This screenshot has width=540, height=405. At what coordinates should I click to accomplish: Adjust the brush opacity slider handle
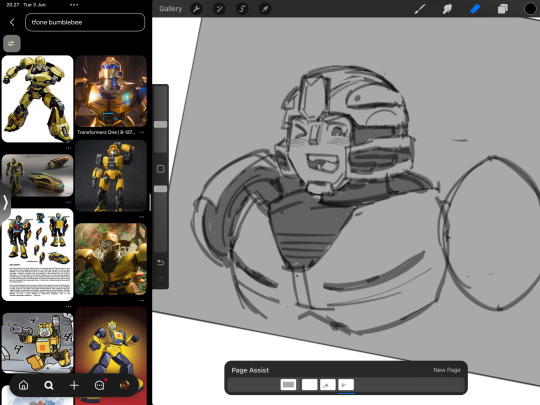coord(160,189)
